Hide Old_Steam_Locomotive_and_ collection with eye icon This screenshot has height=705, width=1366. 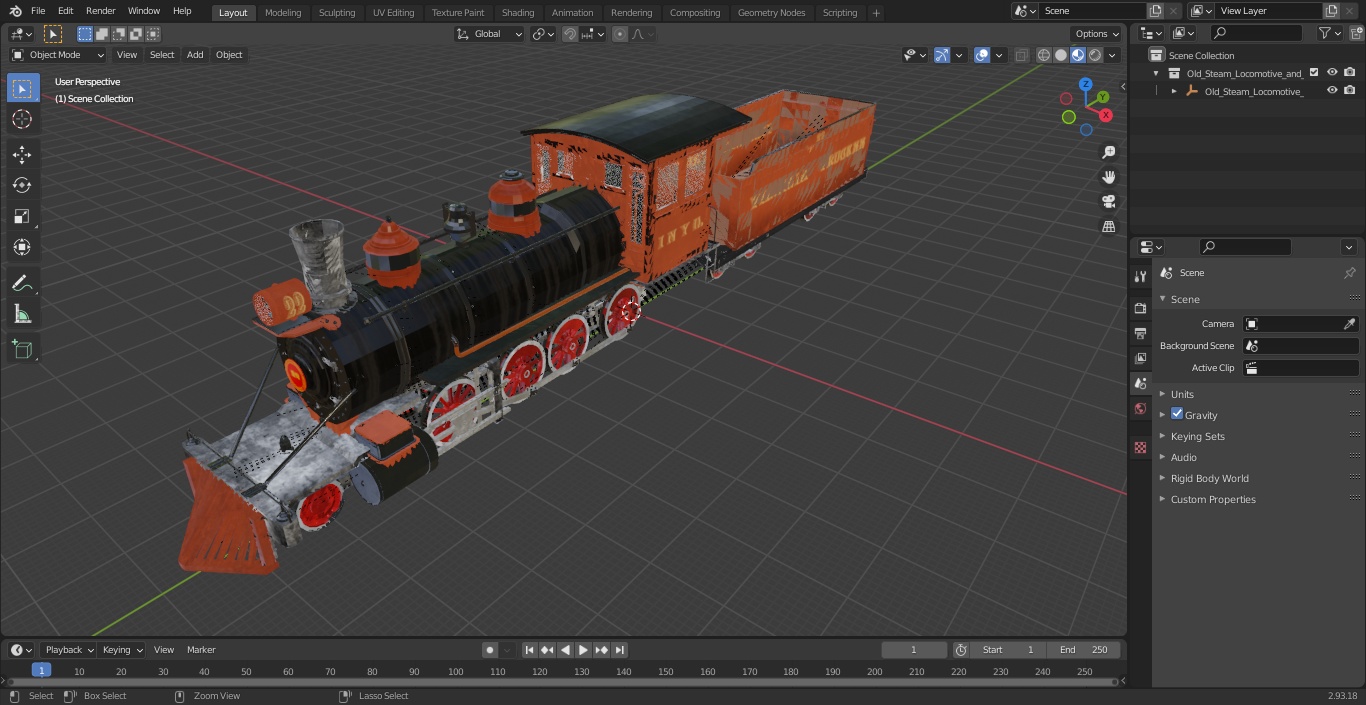click(1332, 72)
